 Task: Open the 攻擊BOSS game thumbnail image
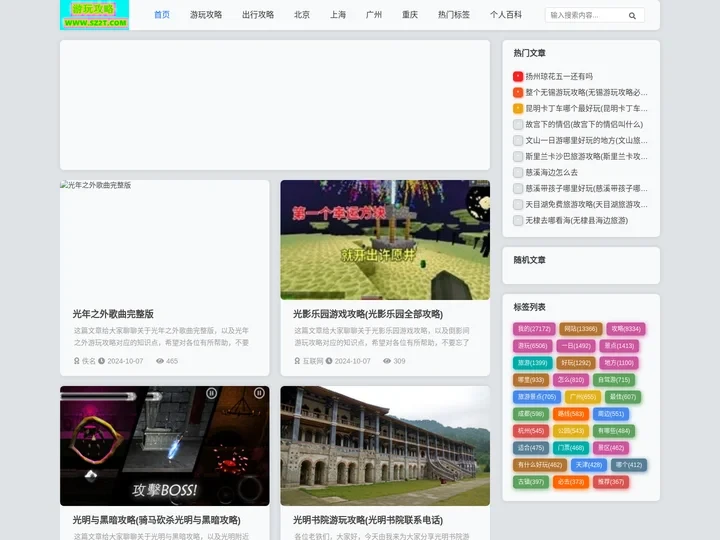point(165,446)
